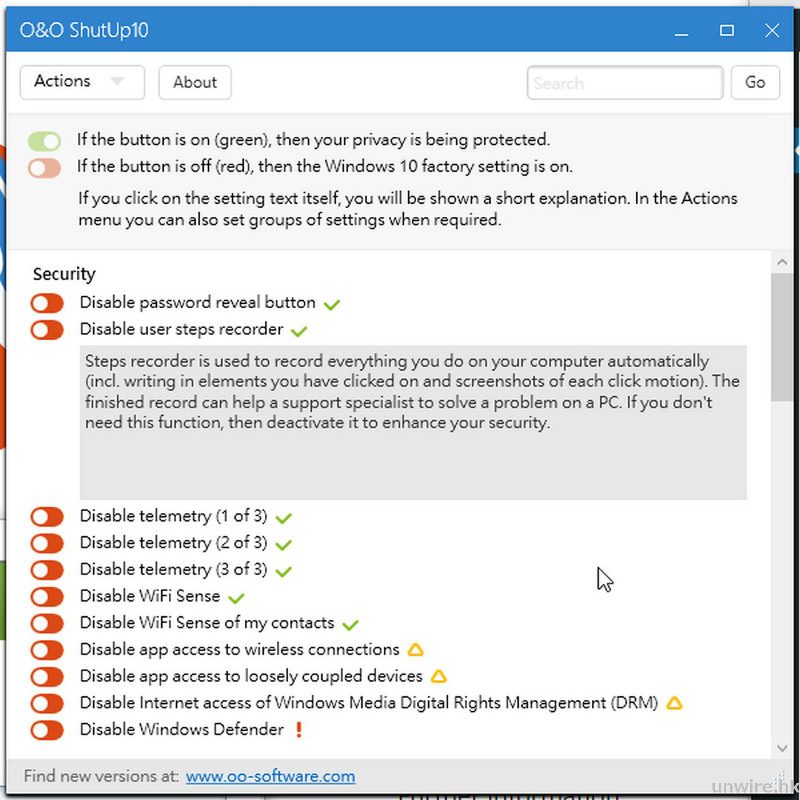The height and width of the screenshot is (800, 800).
Task: Click green checkmark beside WiFi Sense of my contacts
Action: (x=351, y=624)
